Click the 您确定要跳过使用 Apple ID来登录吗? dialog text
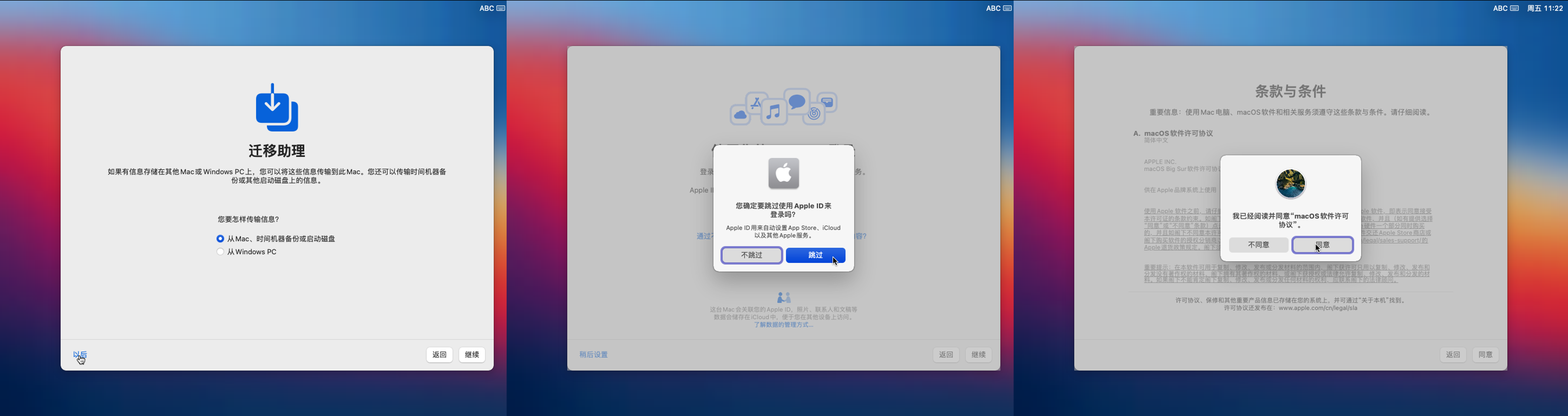Screen dimensions: 1568x416 pos(783,210)
